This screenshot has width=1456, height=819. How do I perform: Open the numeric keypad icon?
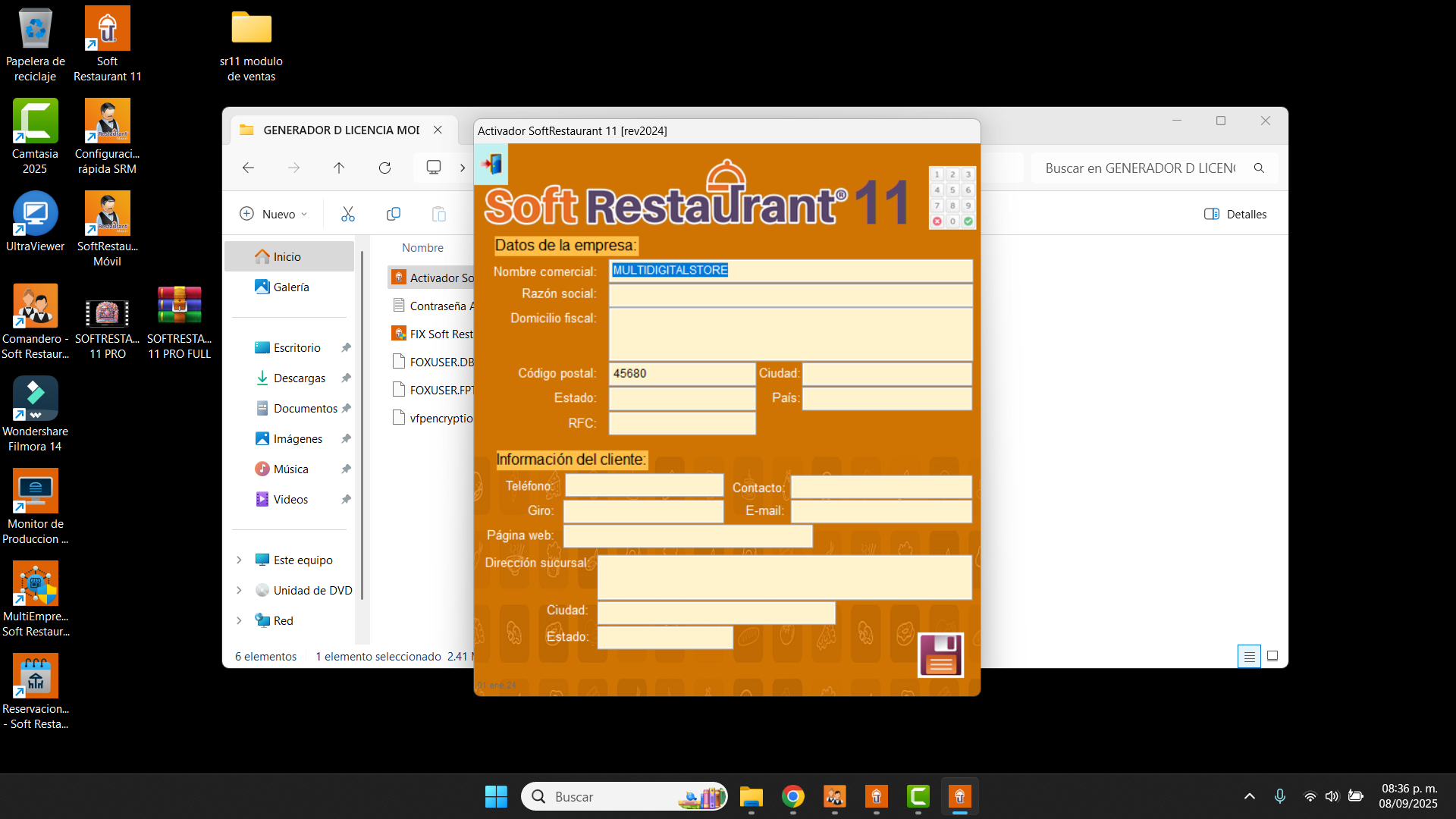point(952,198)
